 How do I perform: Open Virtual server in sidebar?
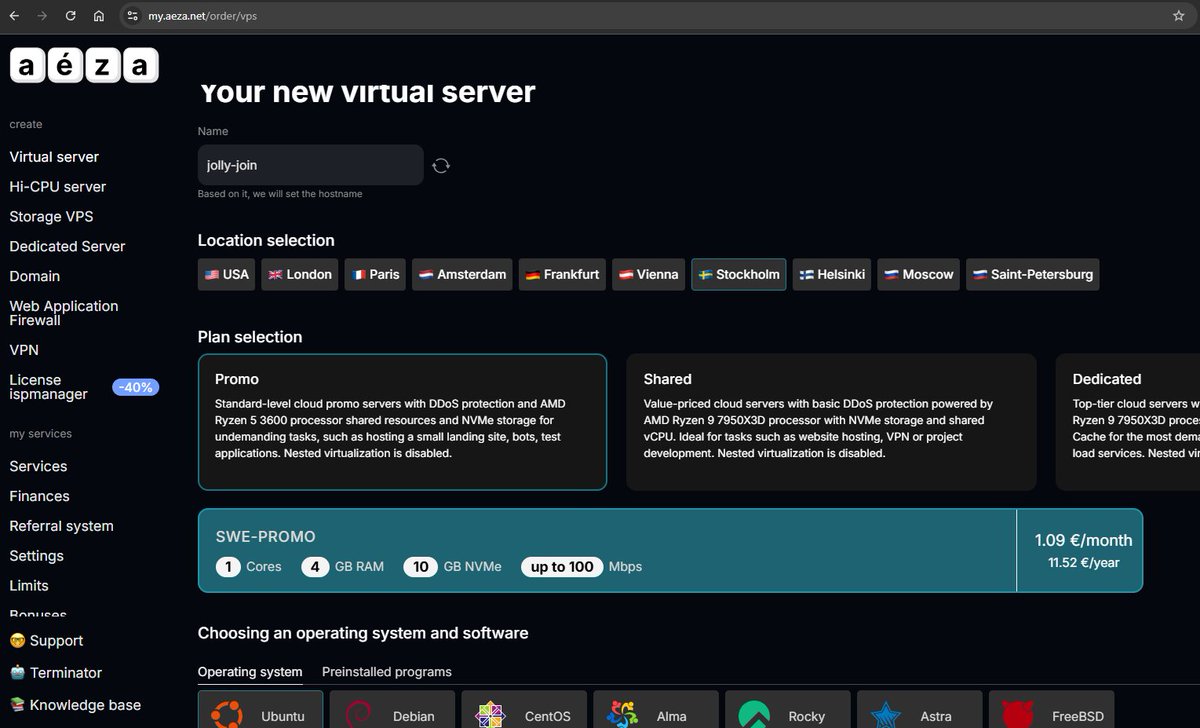click(54, 157)
